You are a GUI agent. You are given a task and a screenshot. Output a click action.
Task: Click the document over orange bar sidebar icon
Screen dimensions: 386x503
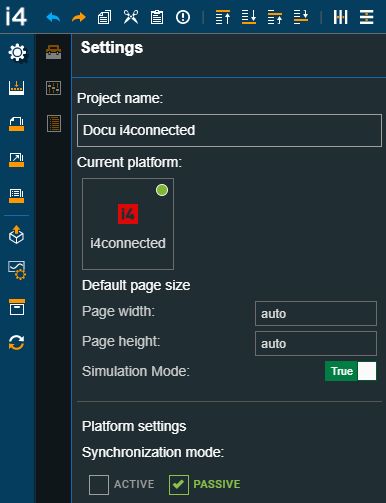click(x=16, y=124)
